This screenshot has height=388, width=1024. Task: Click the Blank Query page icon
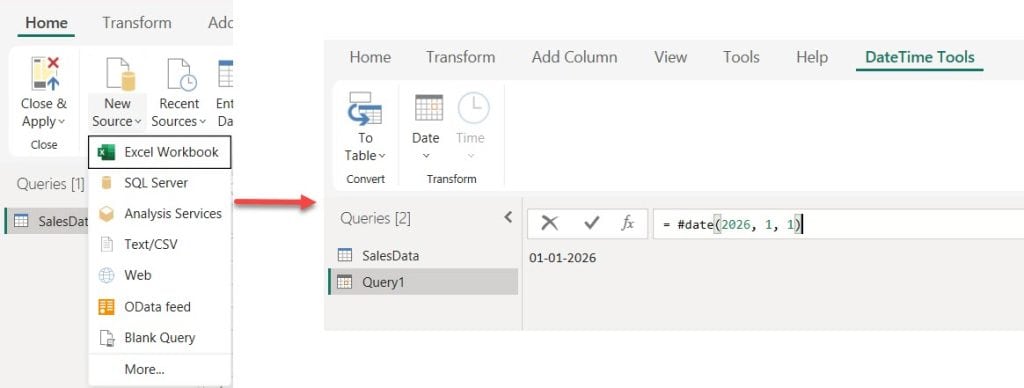coord(106,338)
